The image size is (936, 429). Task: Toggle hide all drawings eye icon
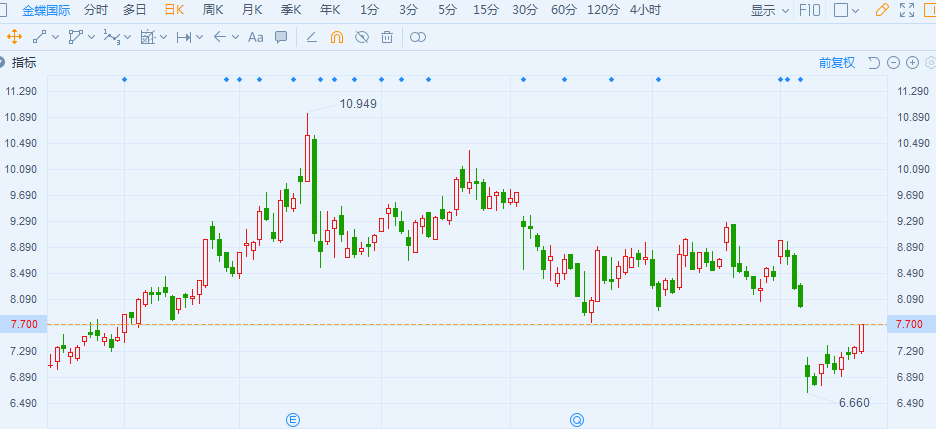(362, 37)
